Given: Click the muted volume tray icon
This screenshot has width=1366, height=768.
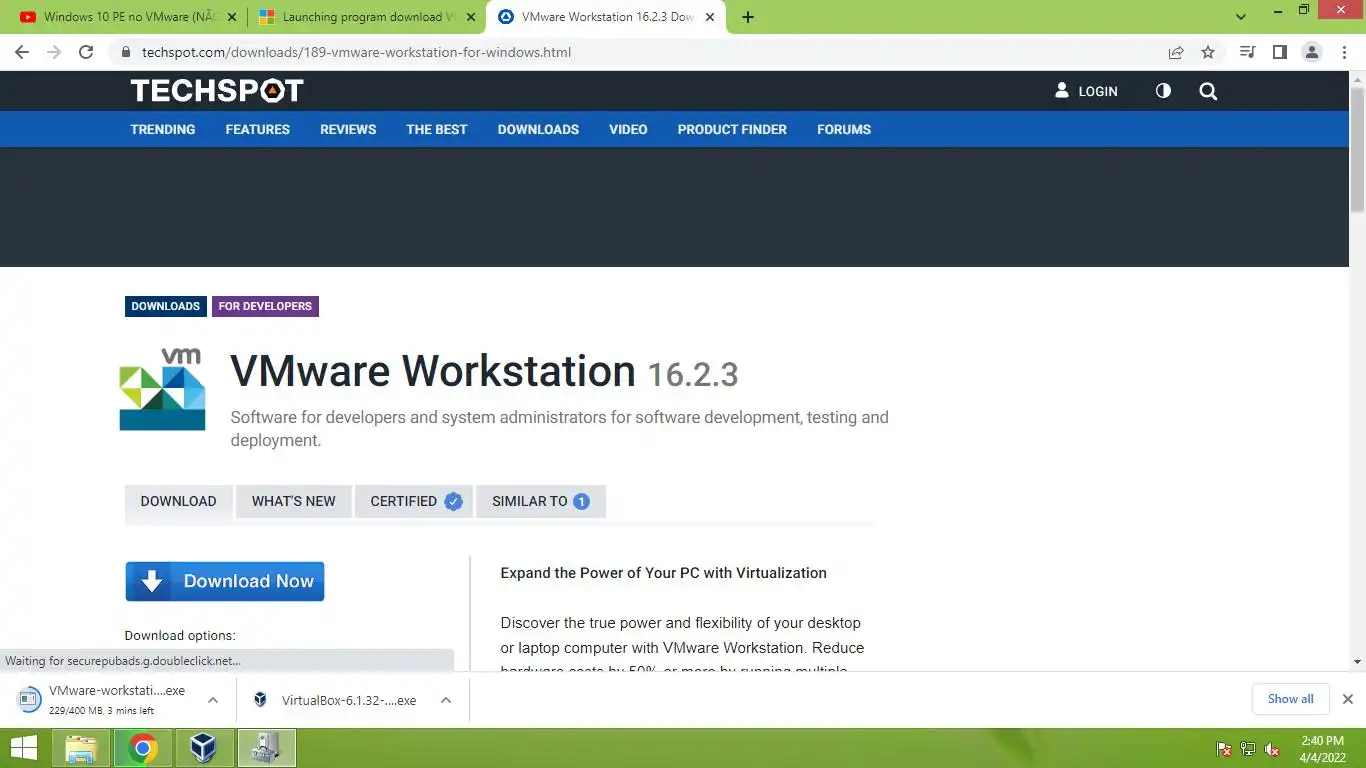Looking at the screenshot, I should pyautogui.click(x=1272, y=749).
